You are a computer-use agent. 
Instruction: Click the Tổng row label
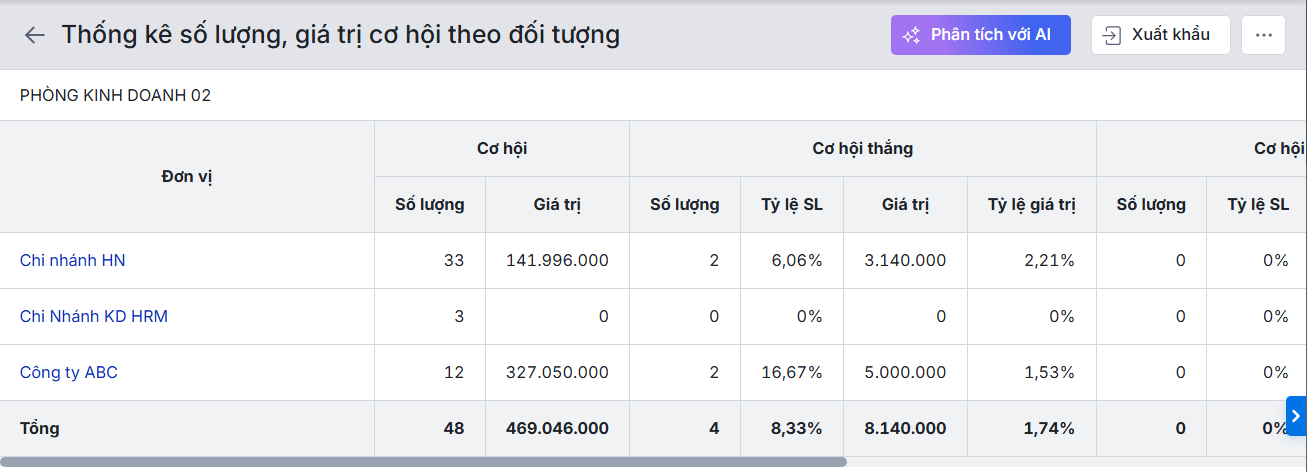coord(40,428)
